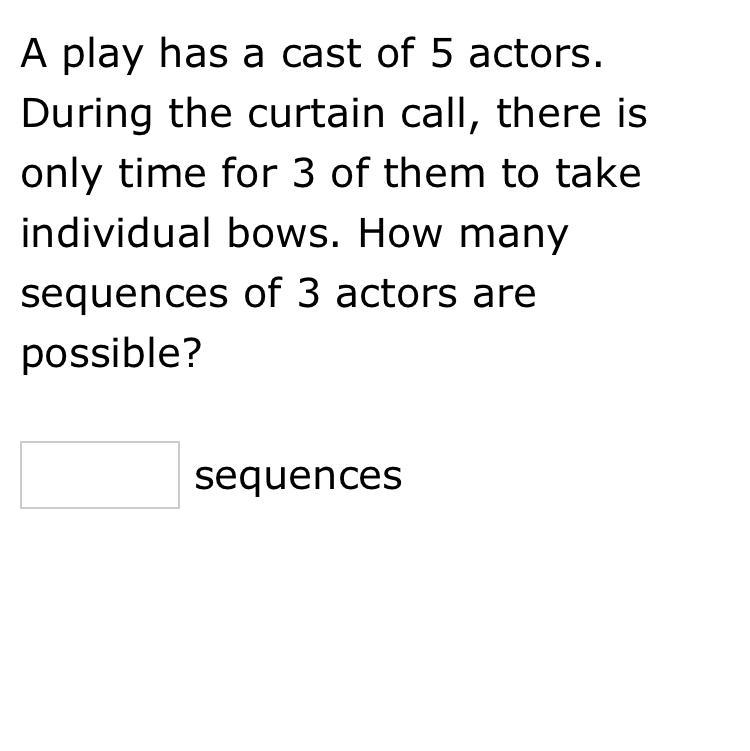Click the word 'During' in the question

[x=87, y=115]
